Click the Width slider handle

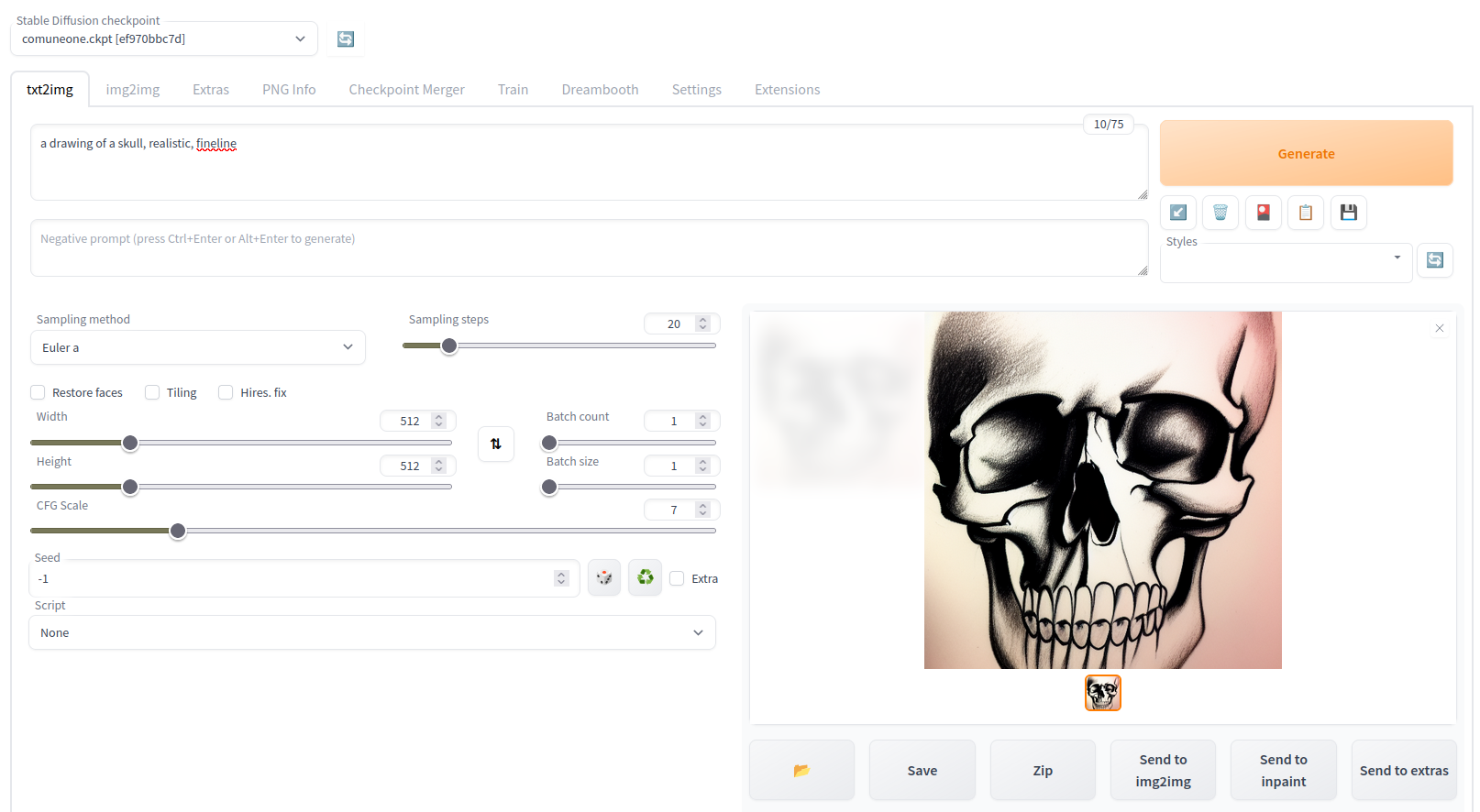click(x=130, y=443)
